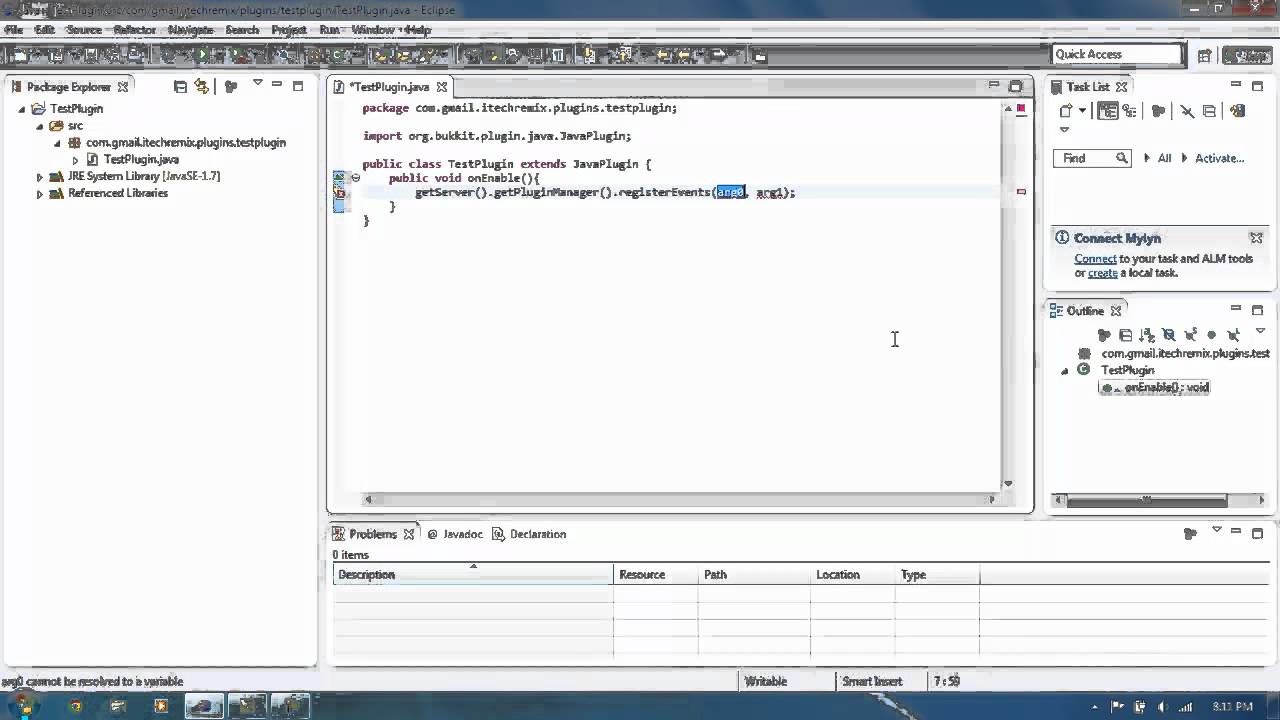Click the editor horizontal scrollbar
This screenshot has height=720, width=1280.
[x=680, y=499]
